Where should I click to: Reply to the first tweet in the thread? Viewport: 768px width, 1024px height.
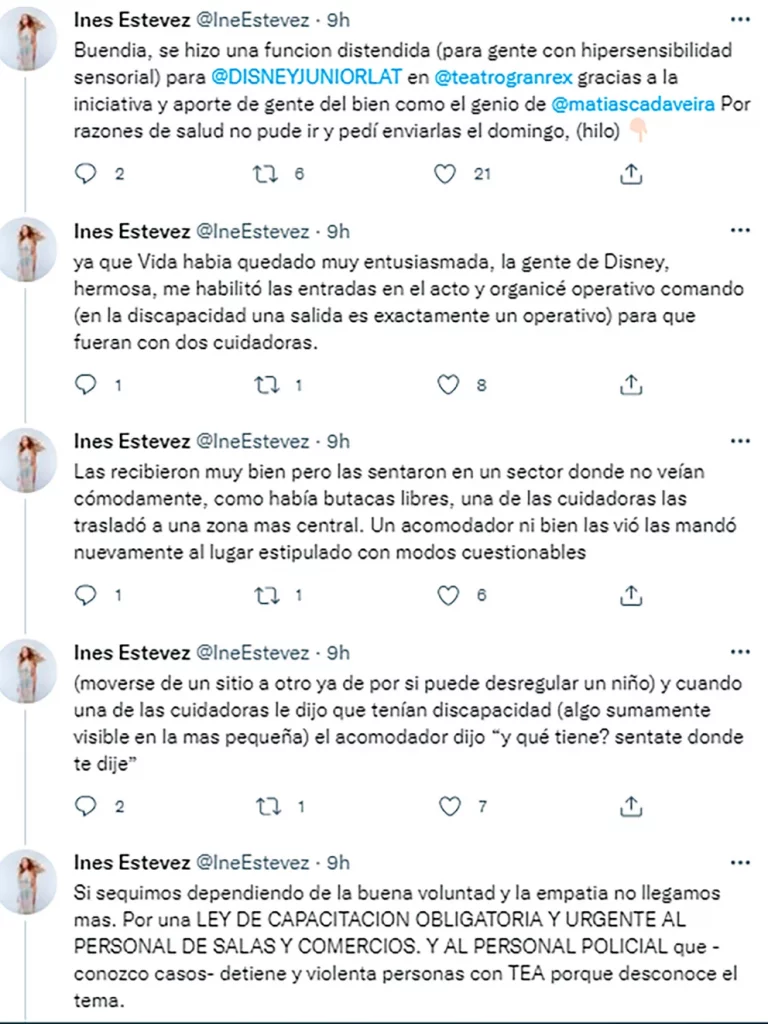pyautogui.click(x=88, y=173)
